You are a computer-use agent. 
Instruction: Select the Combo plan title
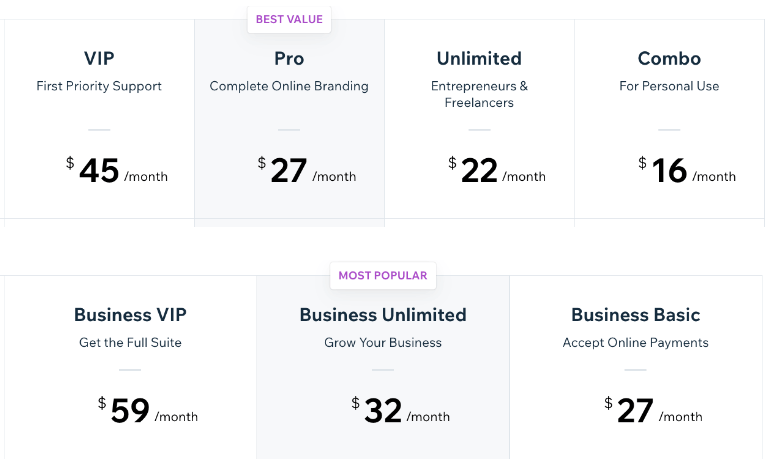[x=669, y=58]
